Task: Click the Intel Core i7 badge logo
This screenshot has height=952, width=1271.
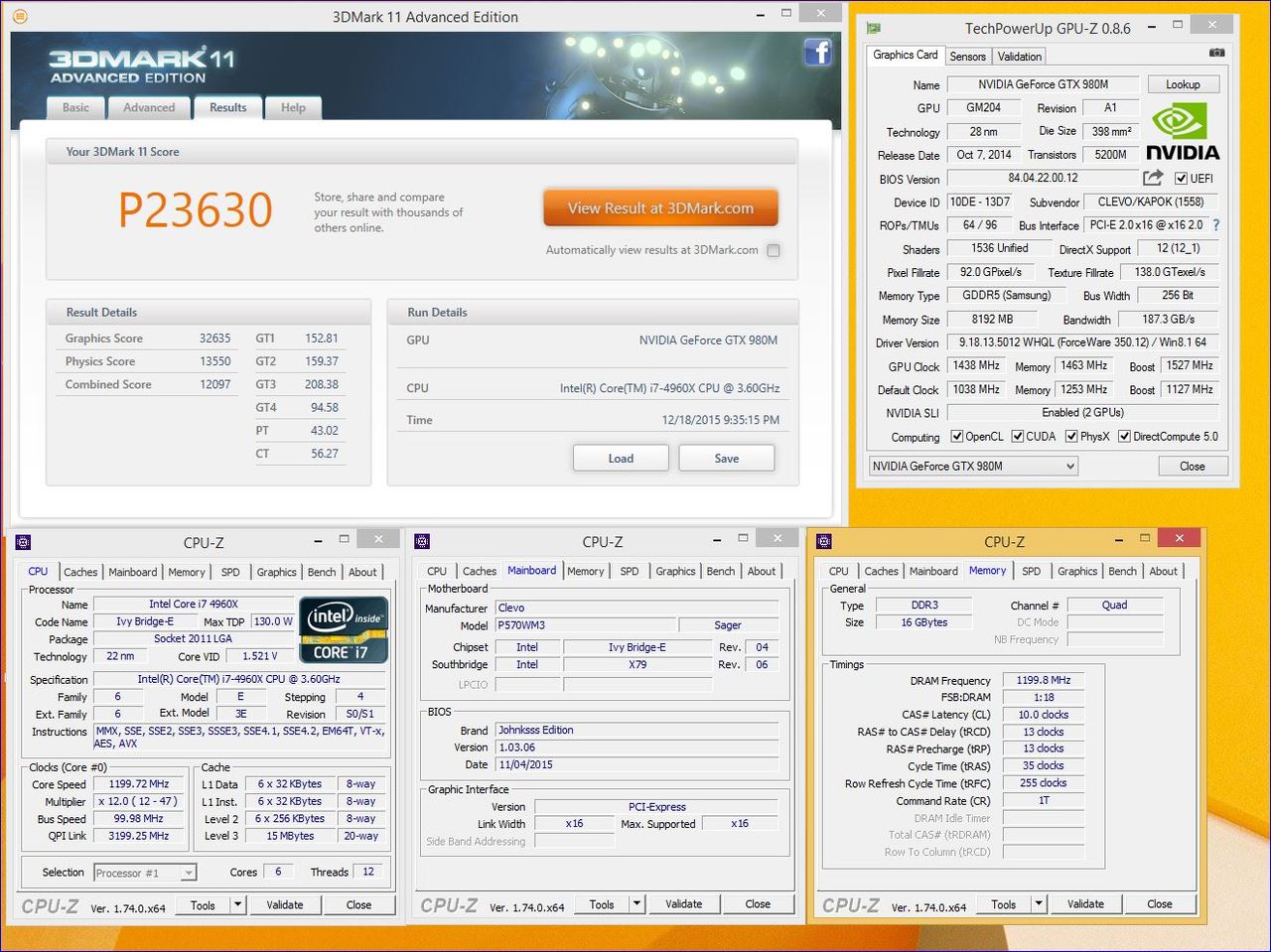Action: (x=343, y=629)
